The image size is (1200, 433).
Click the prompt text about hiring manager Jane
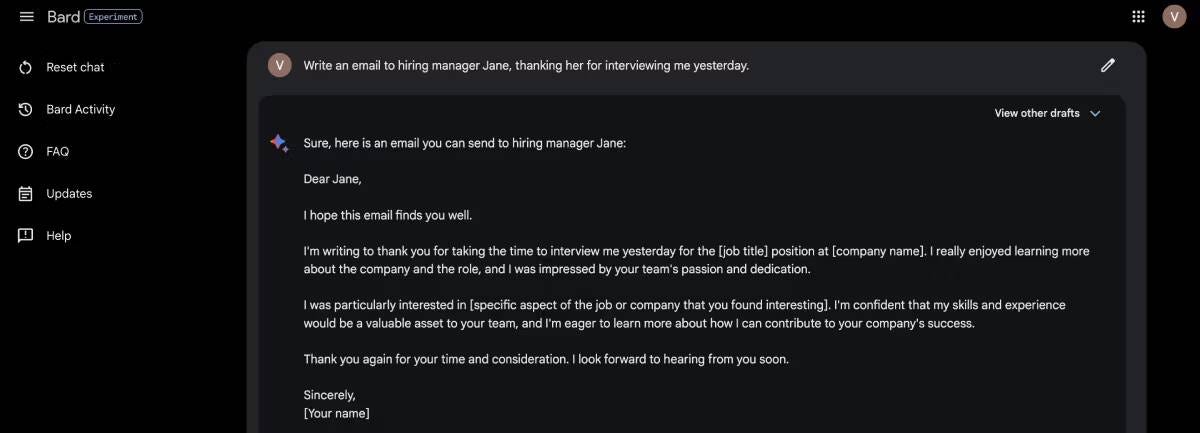pos(526,66)
